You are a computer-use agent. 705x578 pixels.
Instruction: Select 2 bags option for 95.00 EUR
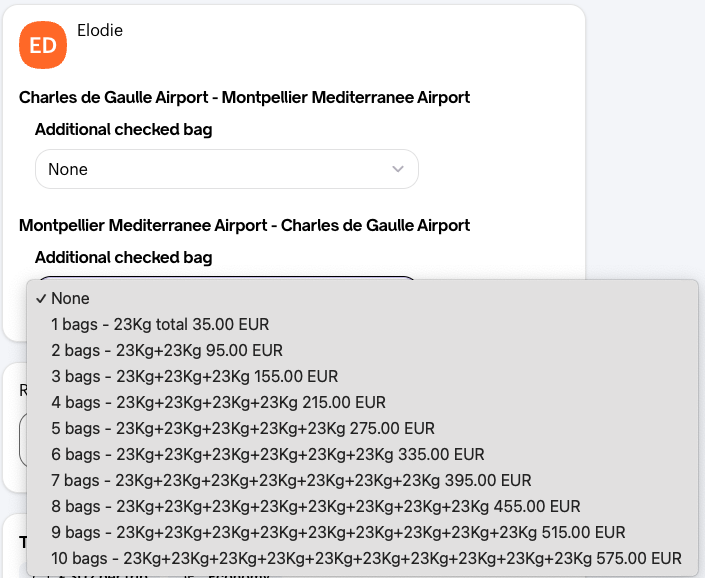coord(167,351)
